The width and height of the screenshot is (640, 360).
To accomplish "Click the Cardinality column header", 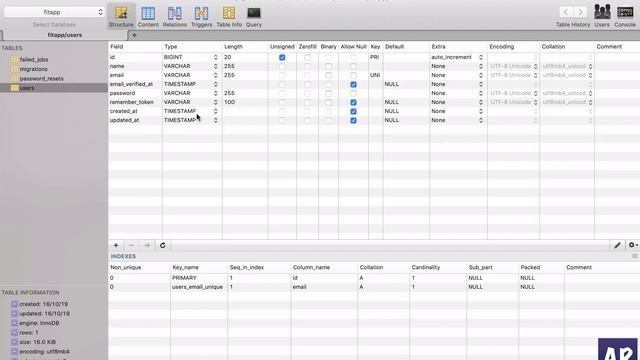I will 438,267.
